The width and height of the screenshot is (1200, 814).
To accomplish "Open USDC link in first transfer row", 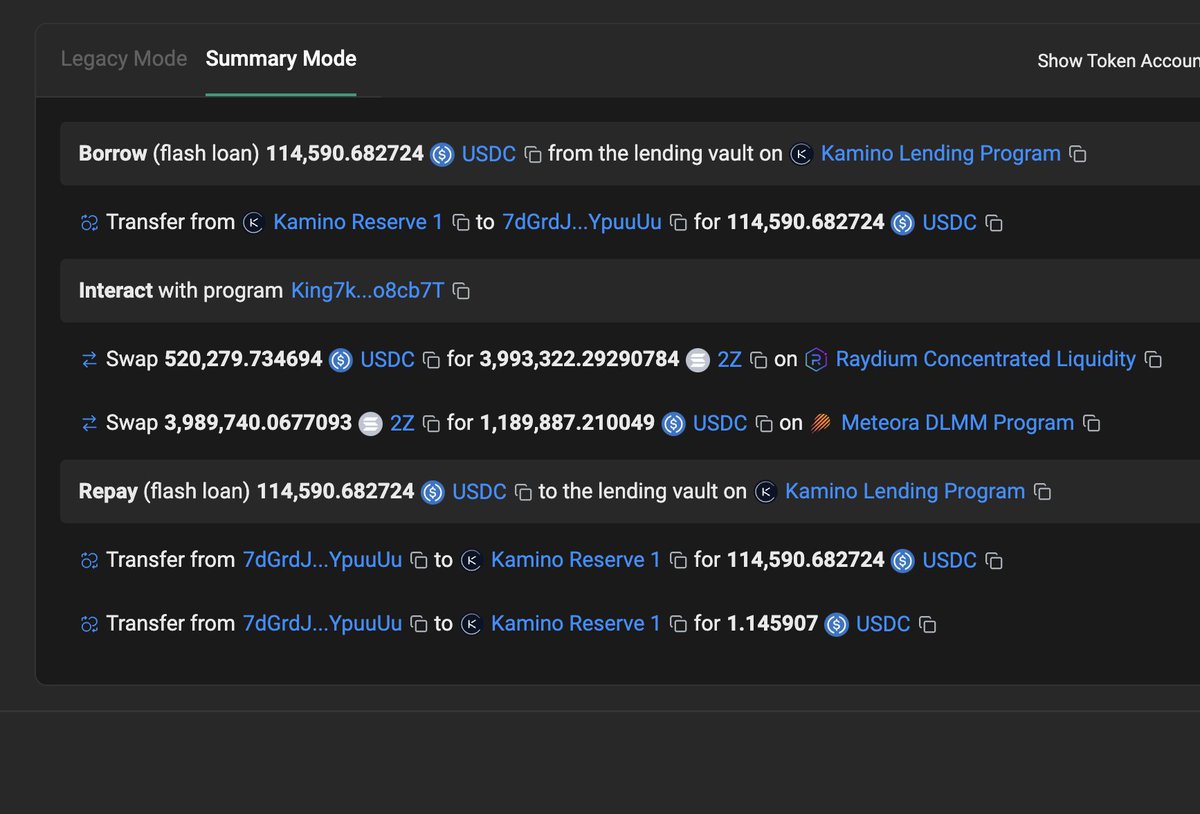I will tap(950, 222).
